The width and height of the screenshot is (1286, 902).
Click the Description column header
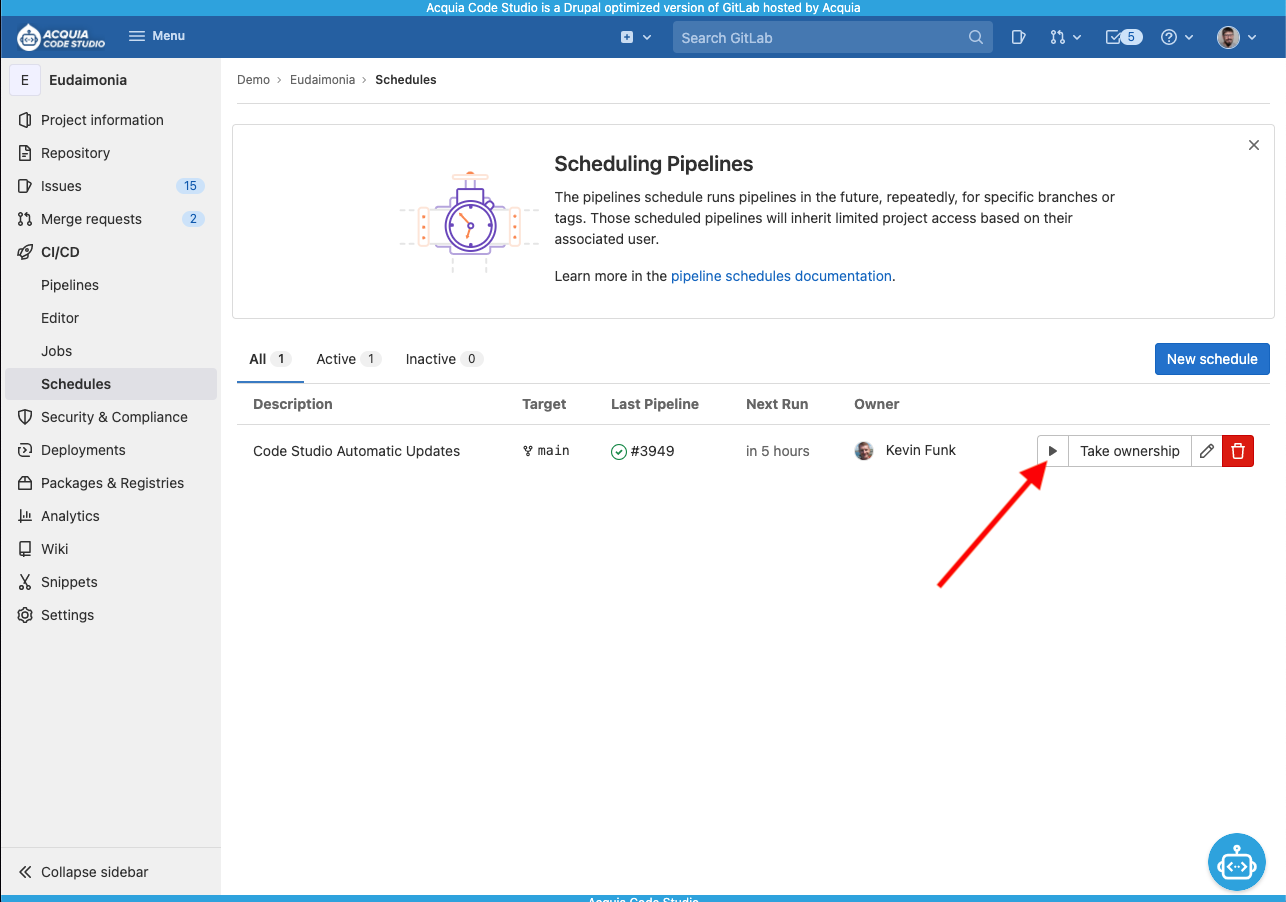293,404
